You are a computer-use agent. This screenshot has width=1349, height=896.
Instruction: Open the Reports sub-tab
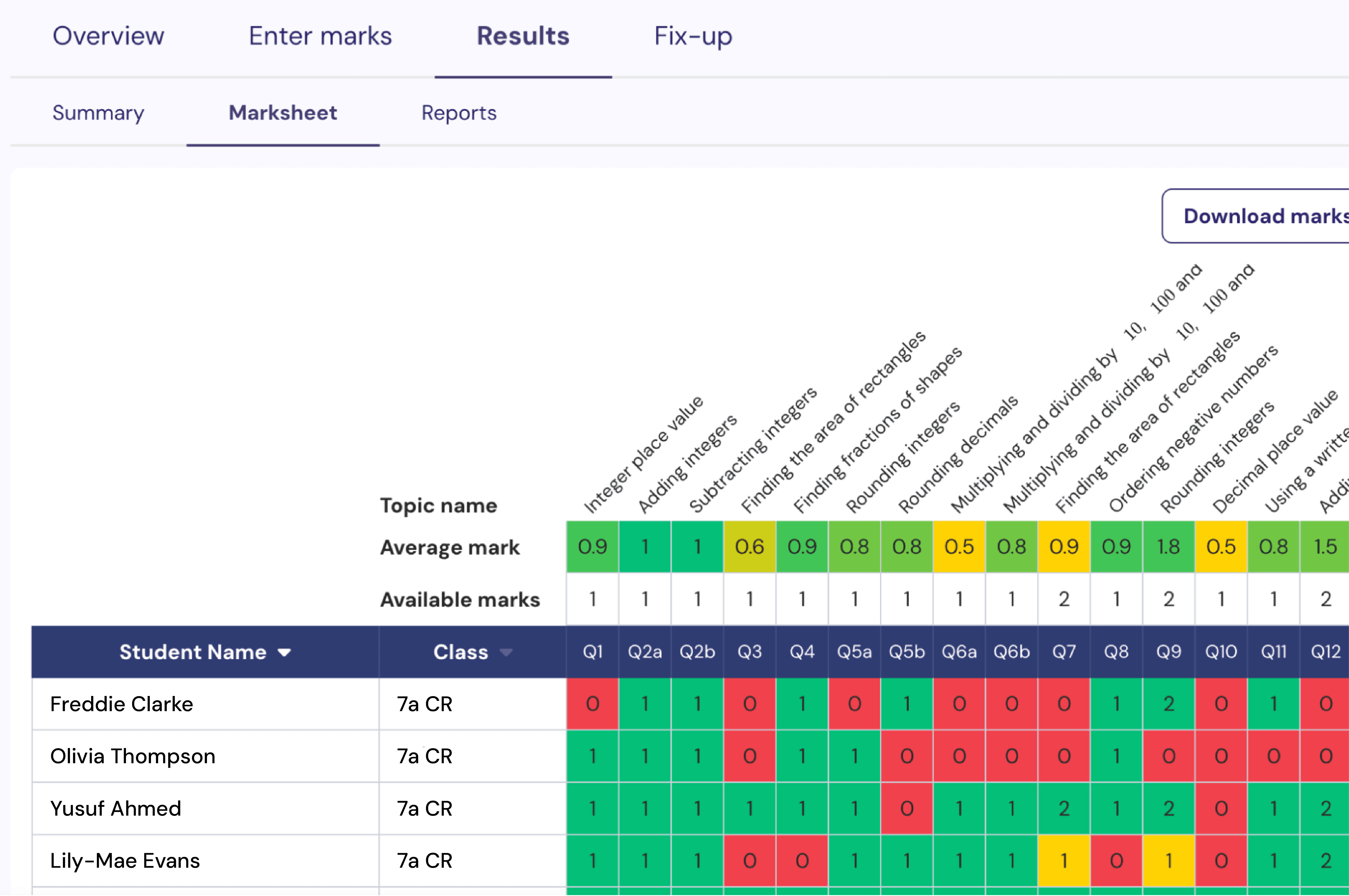(x=459, y=113)
